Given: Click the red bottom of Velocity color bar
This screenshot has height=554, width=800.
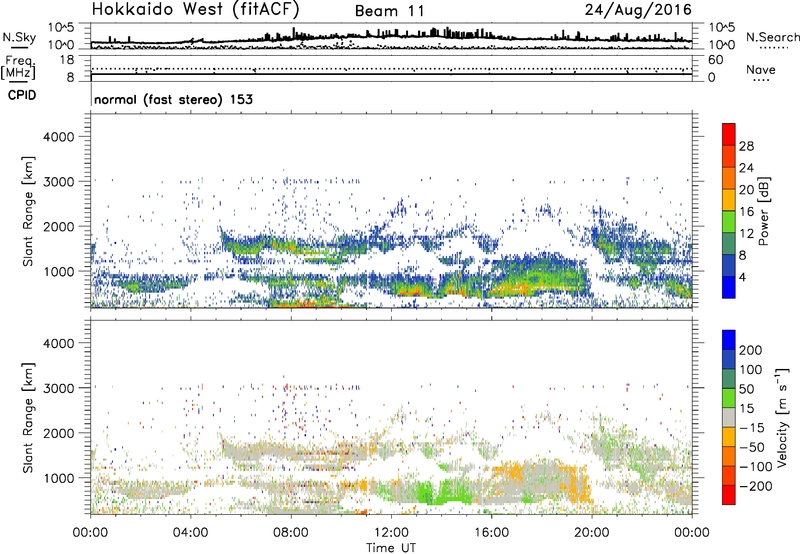Looking at the screenshot, I should pos(729,495).
